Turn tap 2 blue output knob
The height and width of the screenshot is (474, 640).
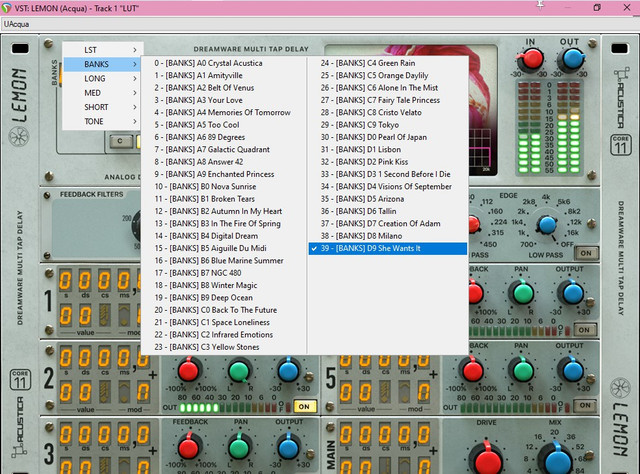289,371
